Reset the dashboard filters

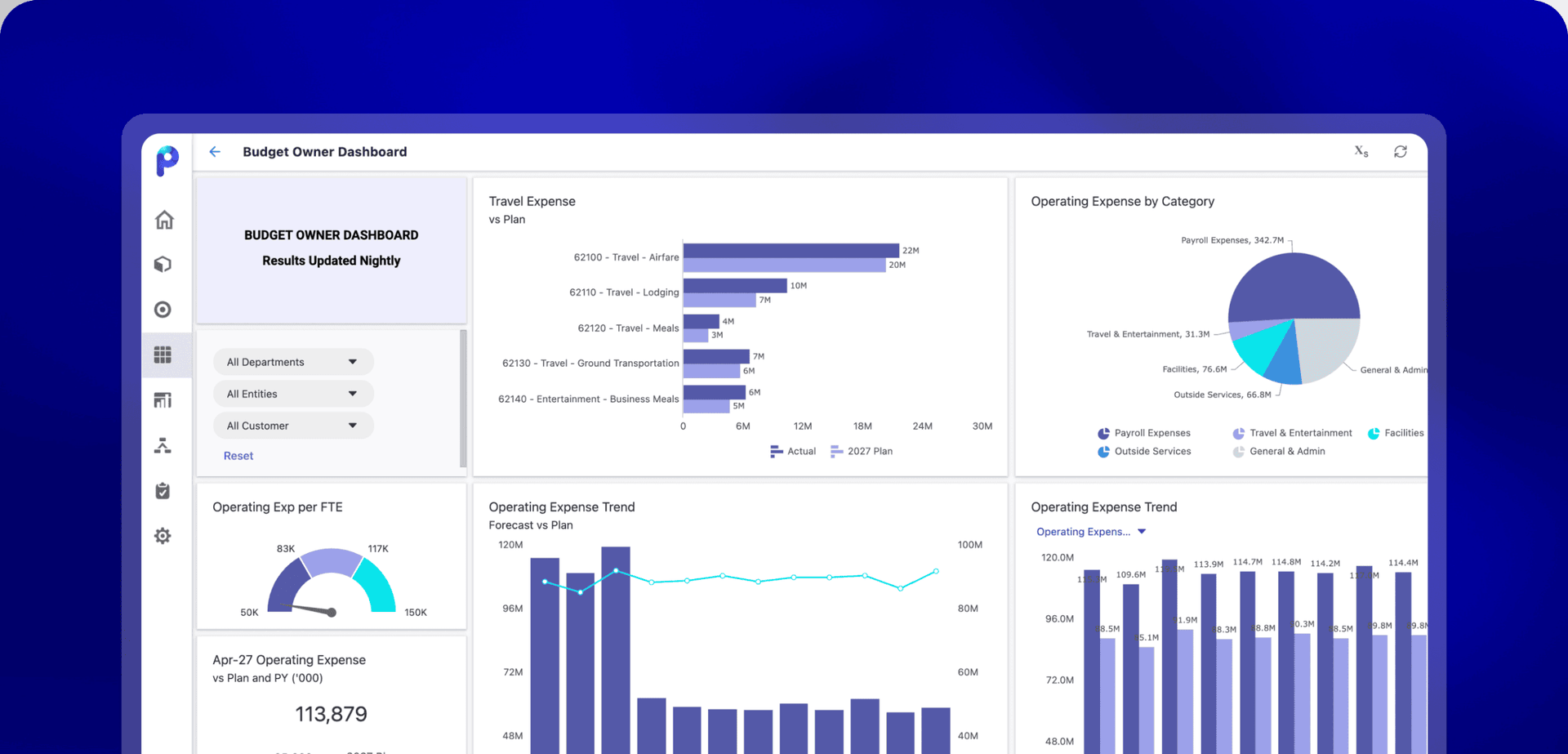[238, 456]
